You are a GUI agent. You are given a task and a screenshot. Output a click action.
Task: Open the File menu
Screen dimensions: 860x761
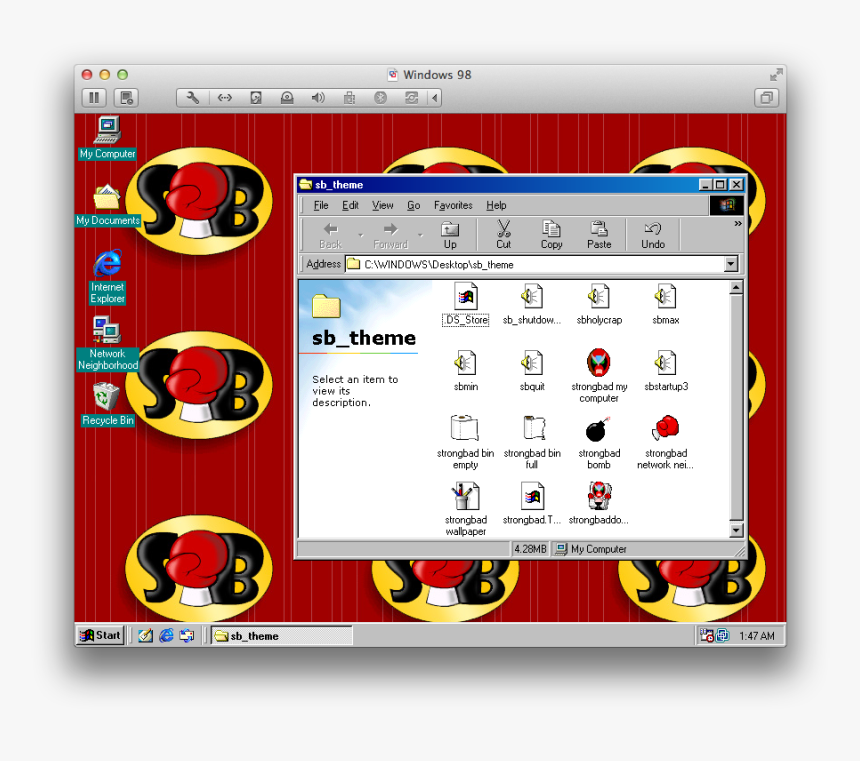pyautogui.click(x=321, y=205)
